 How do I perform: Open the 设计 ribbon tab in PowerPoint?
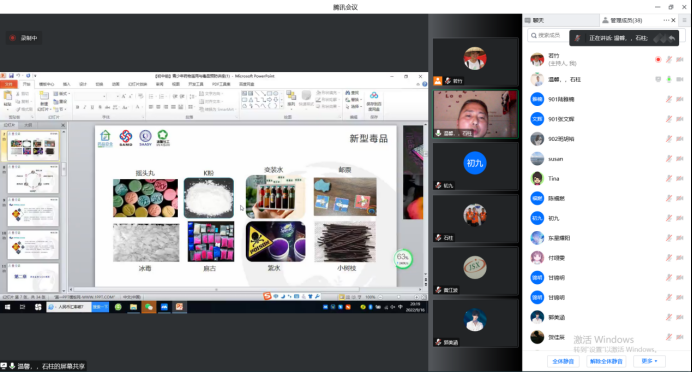coord(83,84)
